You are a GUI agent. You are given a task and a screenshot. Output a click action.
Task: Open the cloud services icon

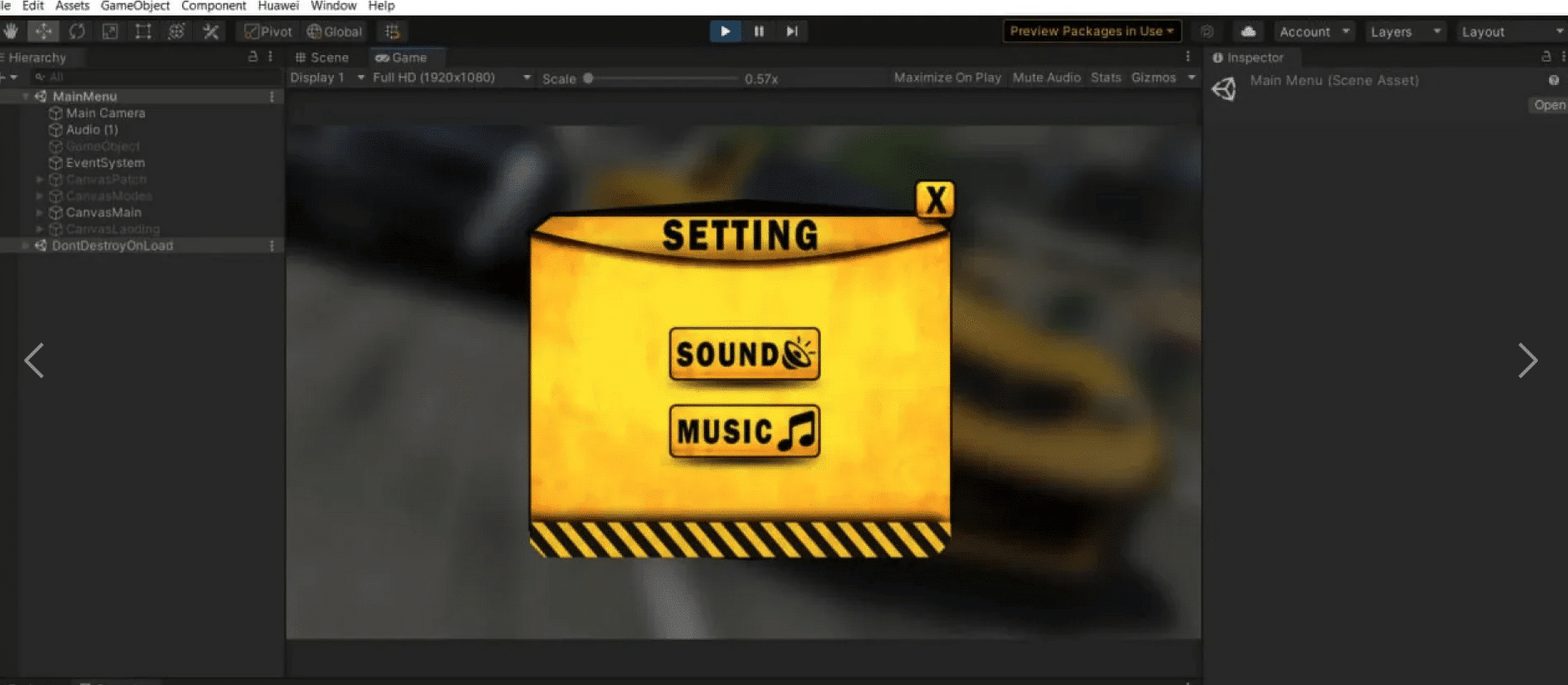pos(1248,32)
